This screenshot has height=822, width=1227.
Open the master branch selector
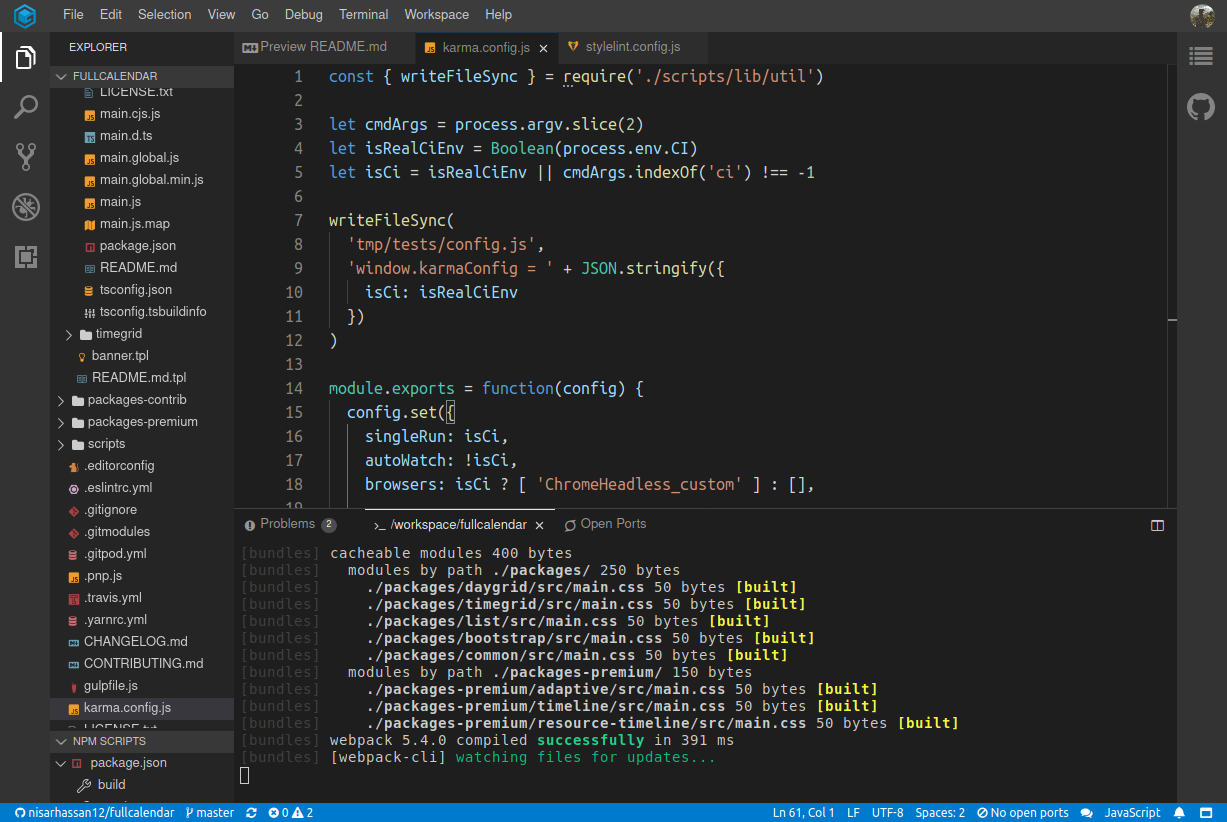pyautogui.click(x=210, y=813)
